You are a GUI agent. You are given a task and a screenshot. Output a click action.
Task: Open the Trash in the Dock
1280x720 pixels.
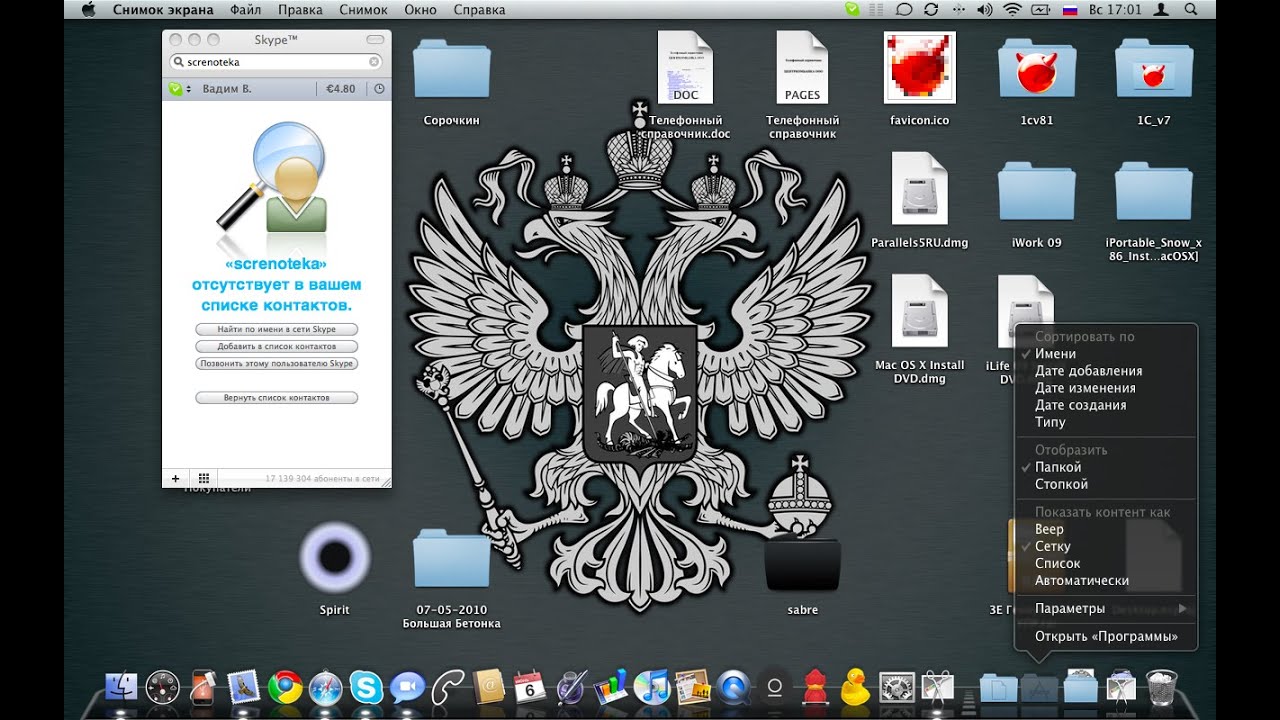coord(1162,687)
